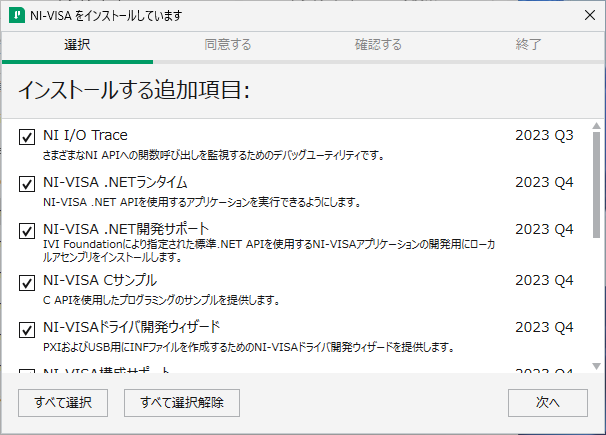
Task: Click the description starting with PXIおよびUSB用
Action: click(x=249, y=347)
